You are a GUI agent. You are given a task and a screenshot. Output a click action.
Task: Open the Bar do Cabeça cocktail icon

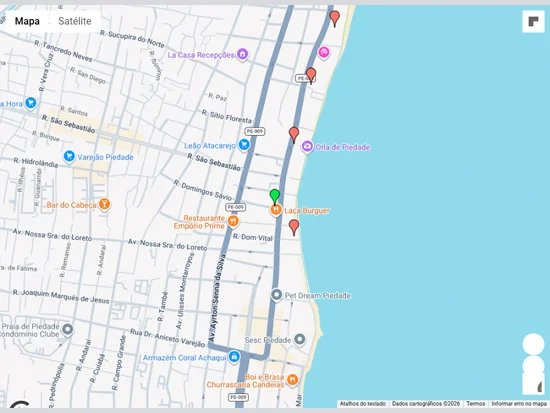pyautogui.click(x=104, y=204)
